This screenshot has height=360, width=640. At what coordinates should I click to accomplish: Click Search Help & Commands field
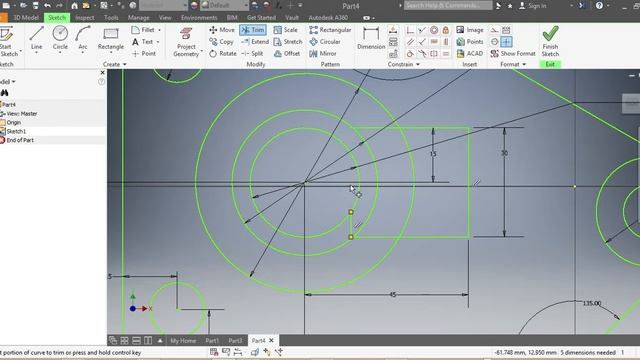[x=448, y=5]
